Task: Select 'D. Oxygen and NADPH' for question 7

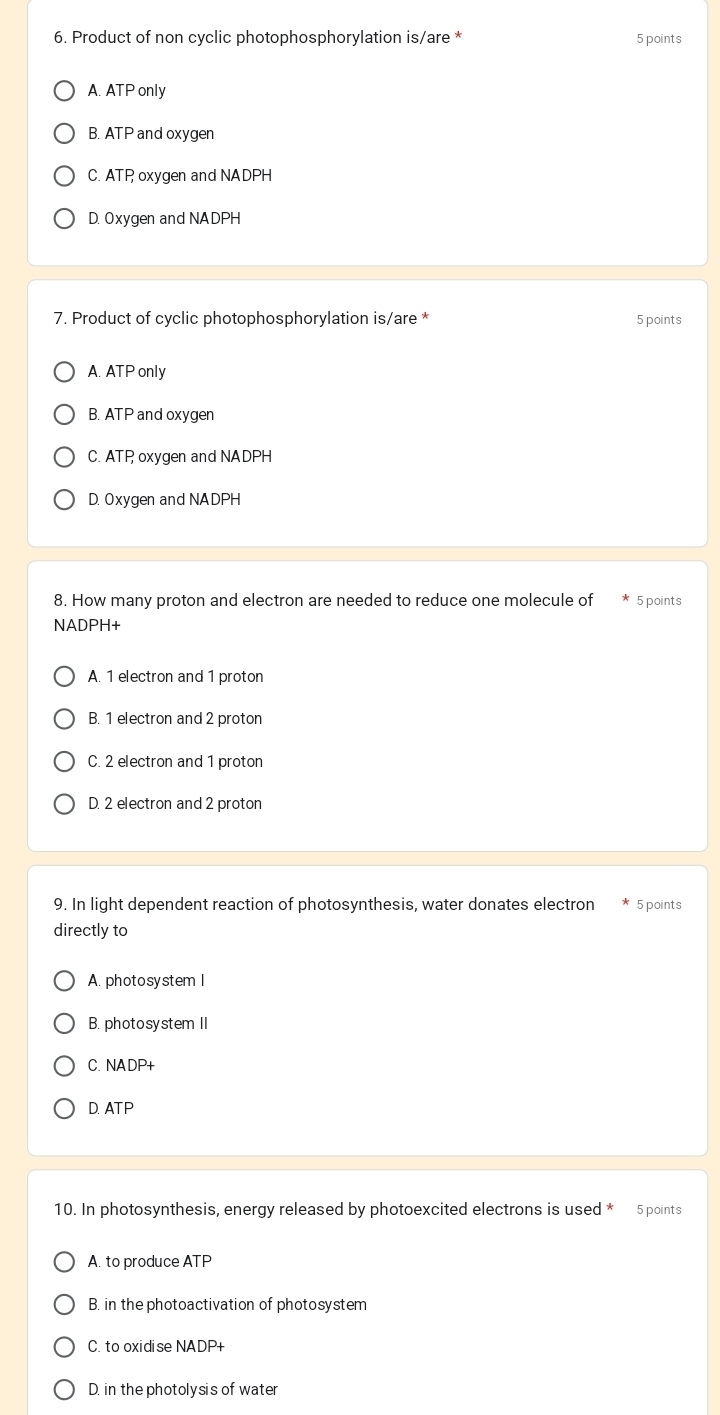Action: (64, 500)
